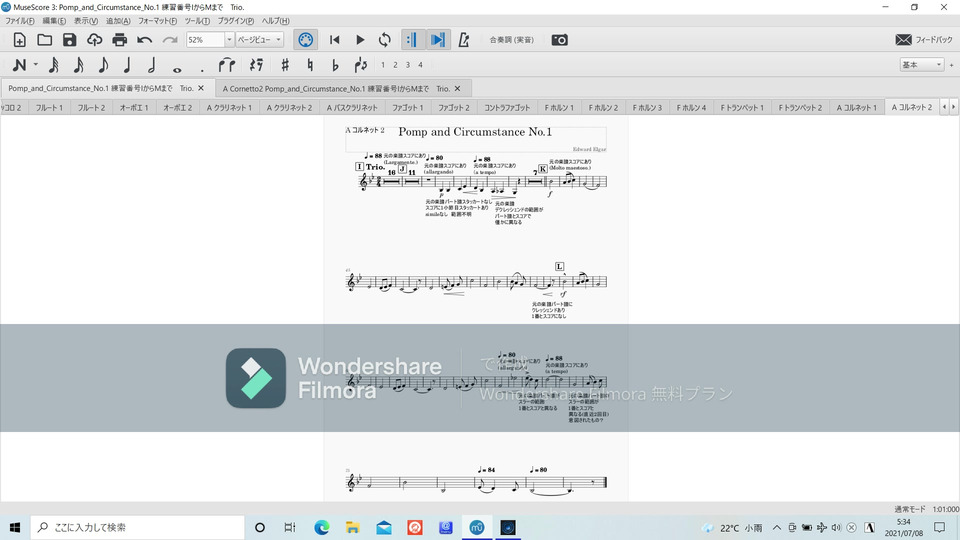The image size is (960, 540).
Task: Apply a sharp accidental
Action: 285,65
